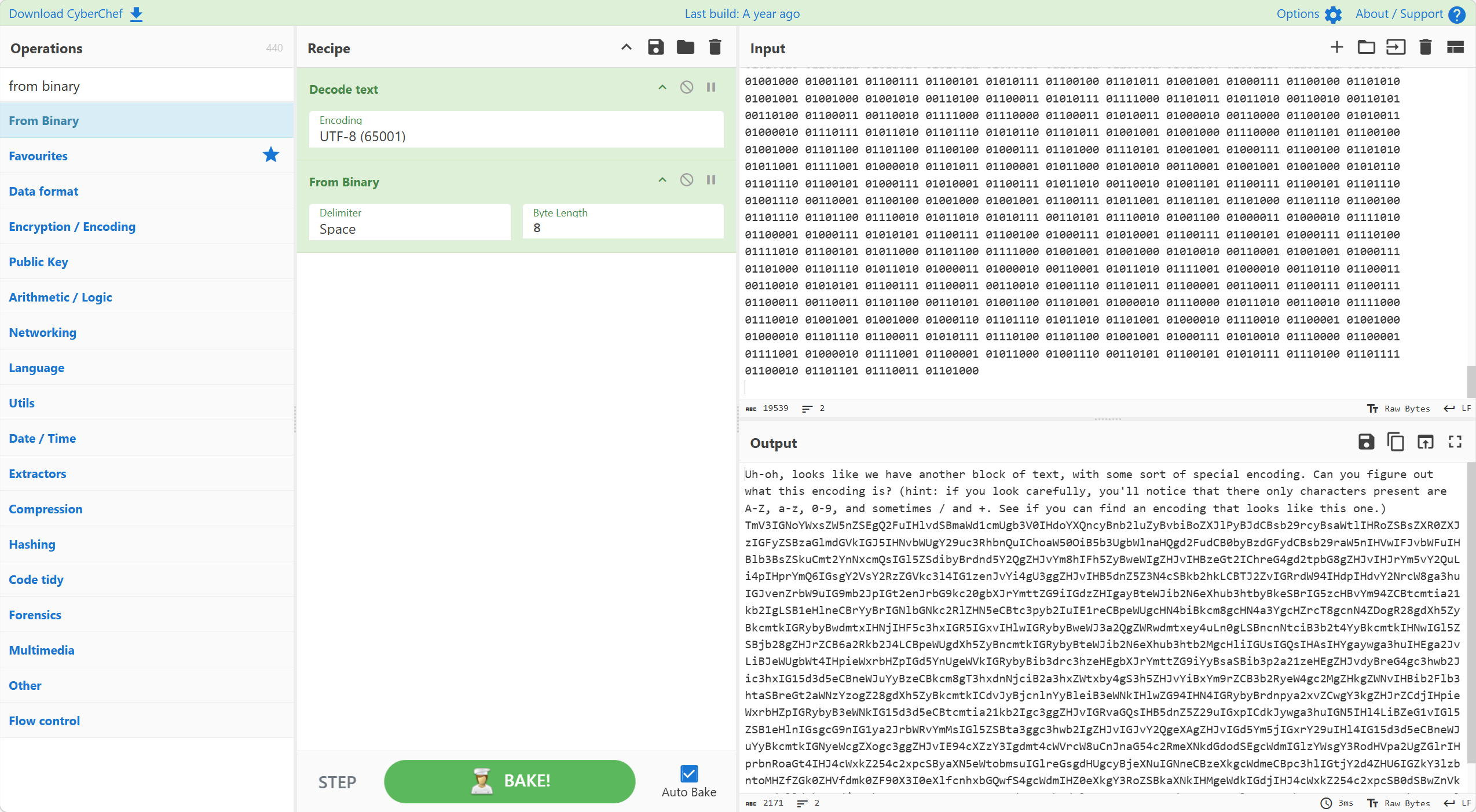Image resolution: width=1476 pixels, height=812 pixels.
Task: Add a new input tab
Action: (x=1336, y=47)
